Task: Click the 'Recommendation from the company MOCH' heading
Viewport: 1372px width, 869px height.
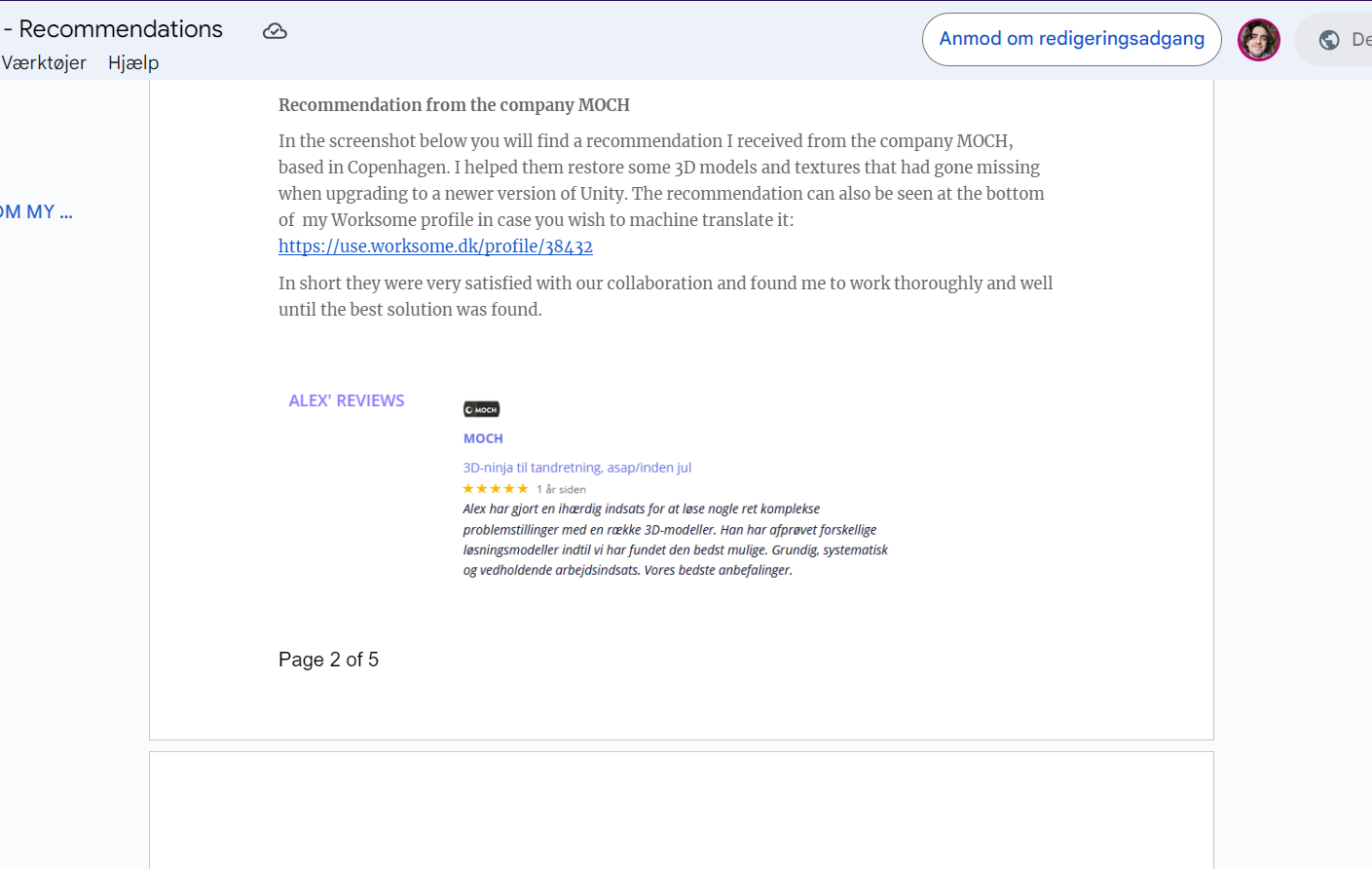Action: click(x=454, y=105)
